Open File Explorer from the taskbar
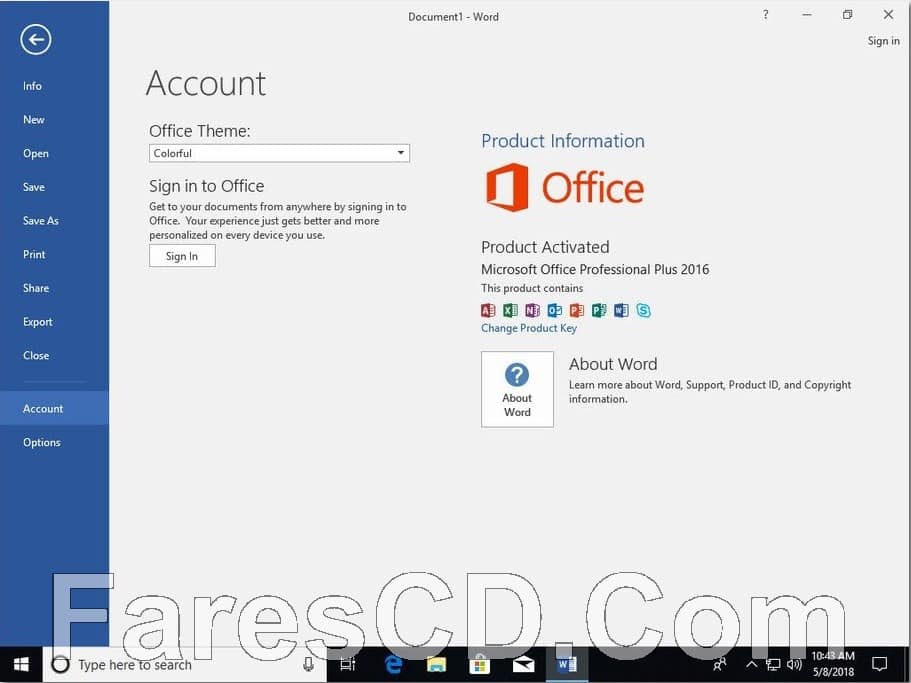Image resolution: width=911 pixels, height=683 pixels. [x=436, y=664]
